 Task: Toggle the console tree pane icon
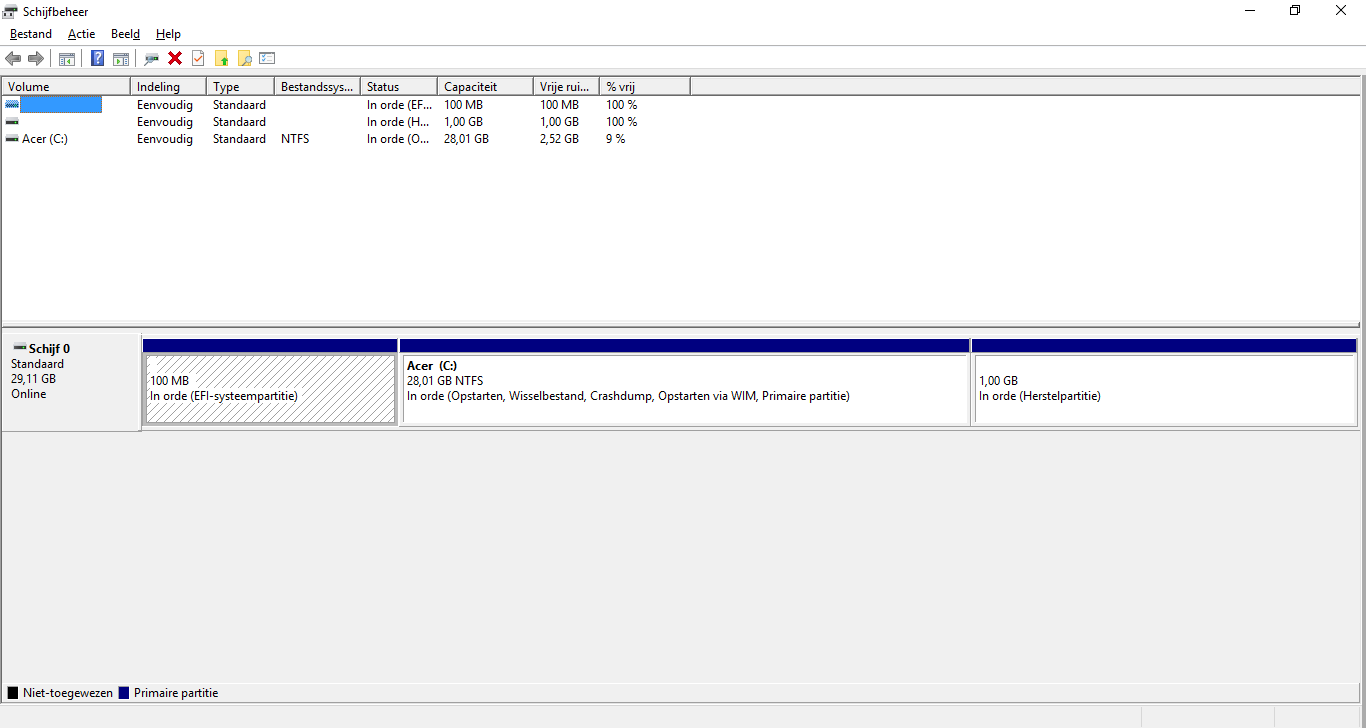click(67, 58)
